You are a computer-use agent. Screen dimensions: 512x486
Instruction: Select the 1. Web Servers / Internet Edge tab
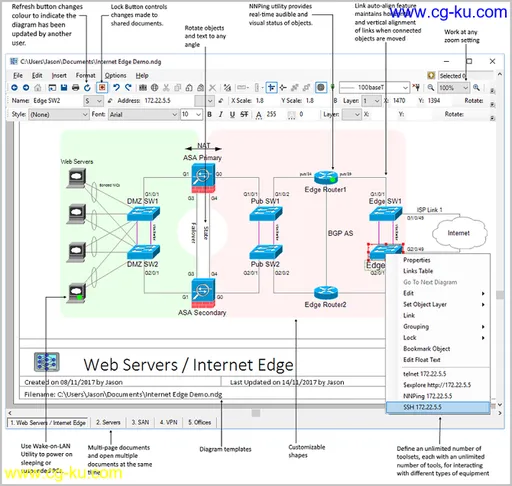click(48, 423)
